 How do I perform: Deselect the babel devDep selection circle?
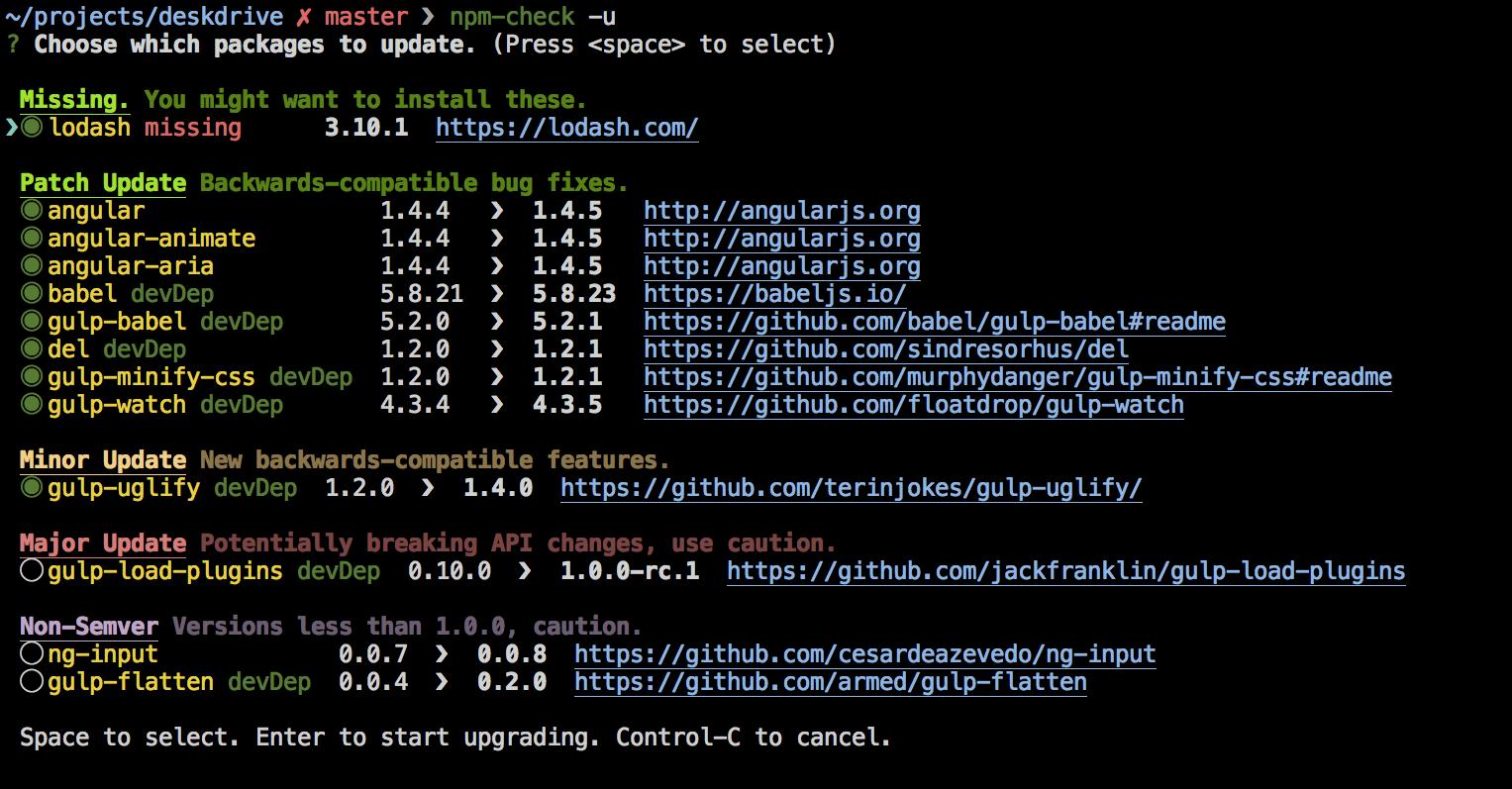[x=32, y=294]
